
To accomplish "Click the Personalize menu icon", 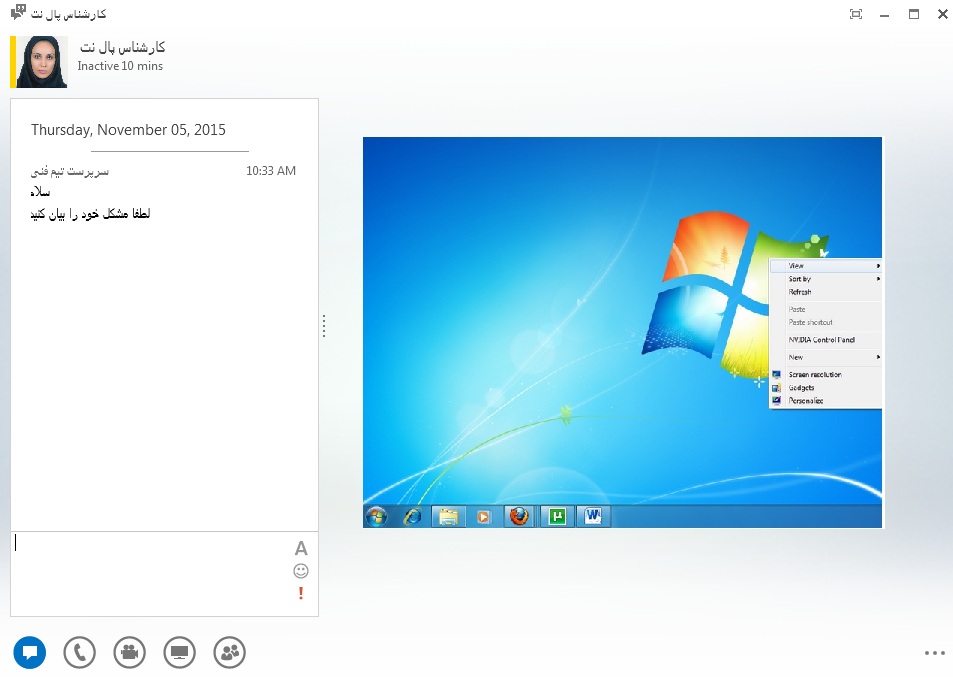I will (x=776, y=400).
